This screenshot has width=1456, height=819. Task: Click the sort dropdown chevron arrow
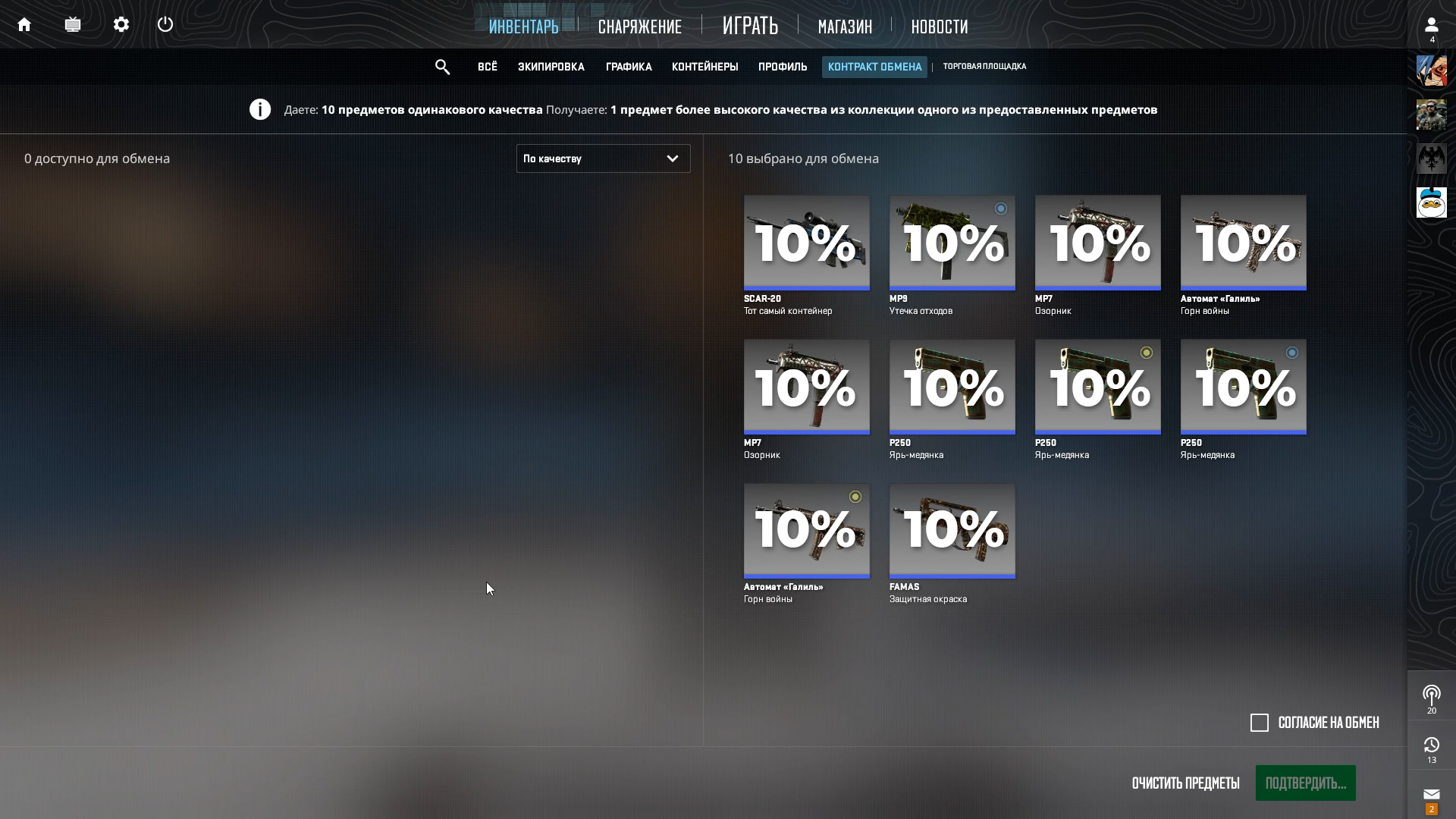(x=673, y=158)
